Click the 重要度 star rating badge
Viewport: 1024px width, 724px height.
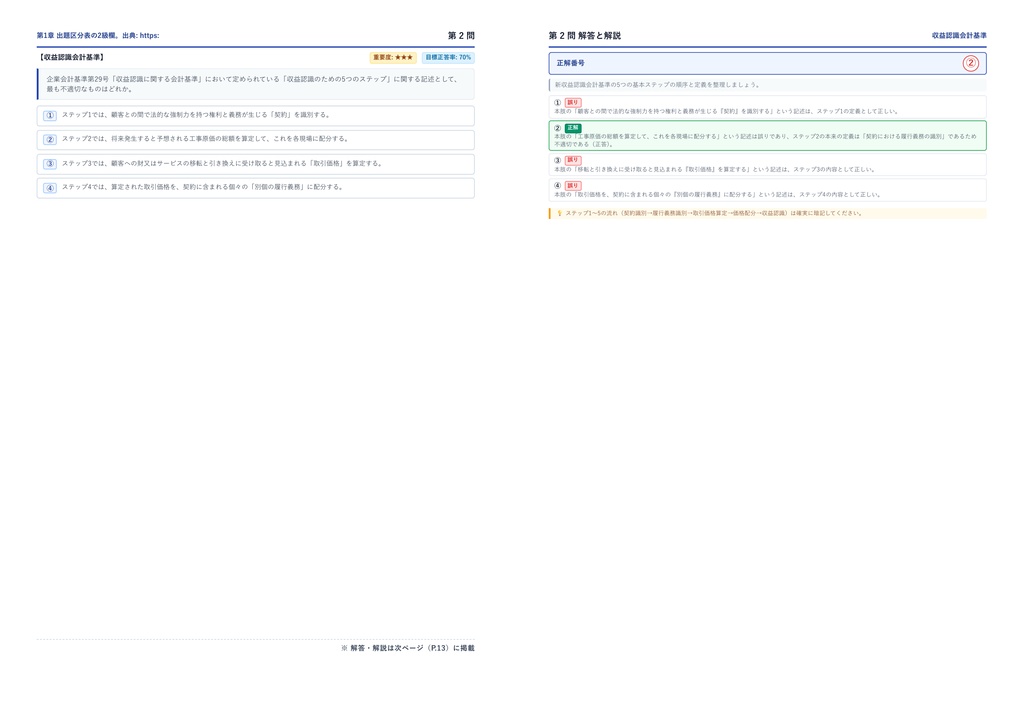point(393,57)
